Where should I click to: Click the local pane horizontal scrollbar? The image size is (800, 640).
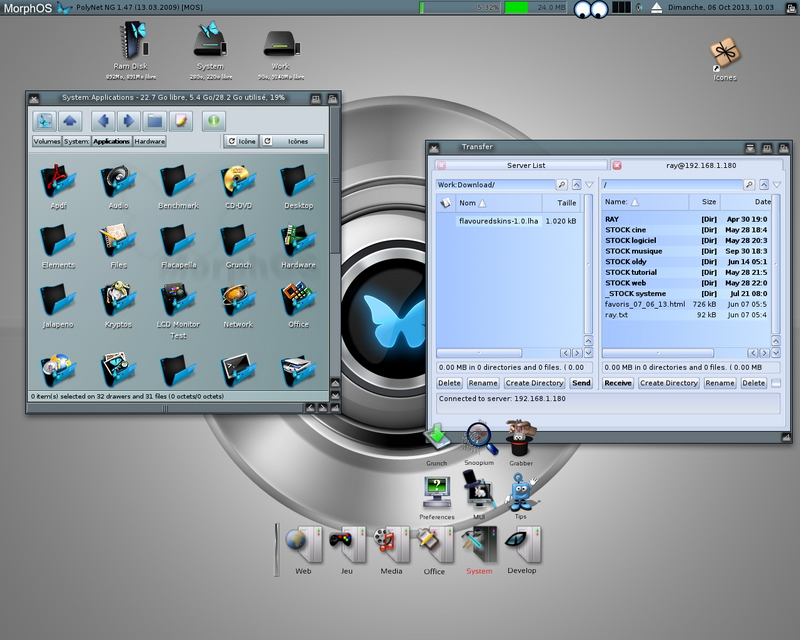[480, 353]
